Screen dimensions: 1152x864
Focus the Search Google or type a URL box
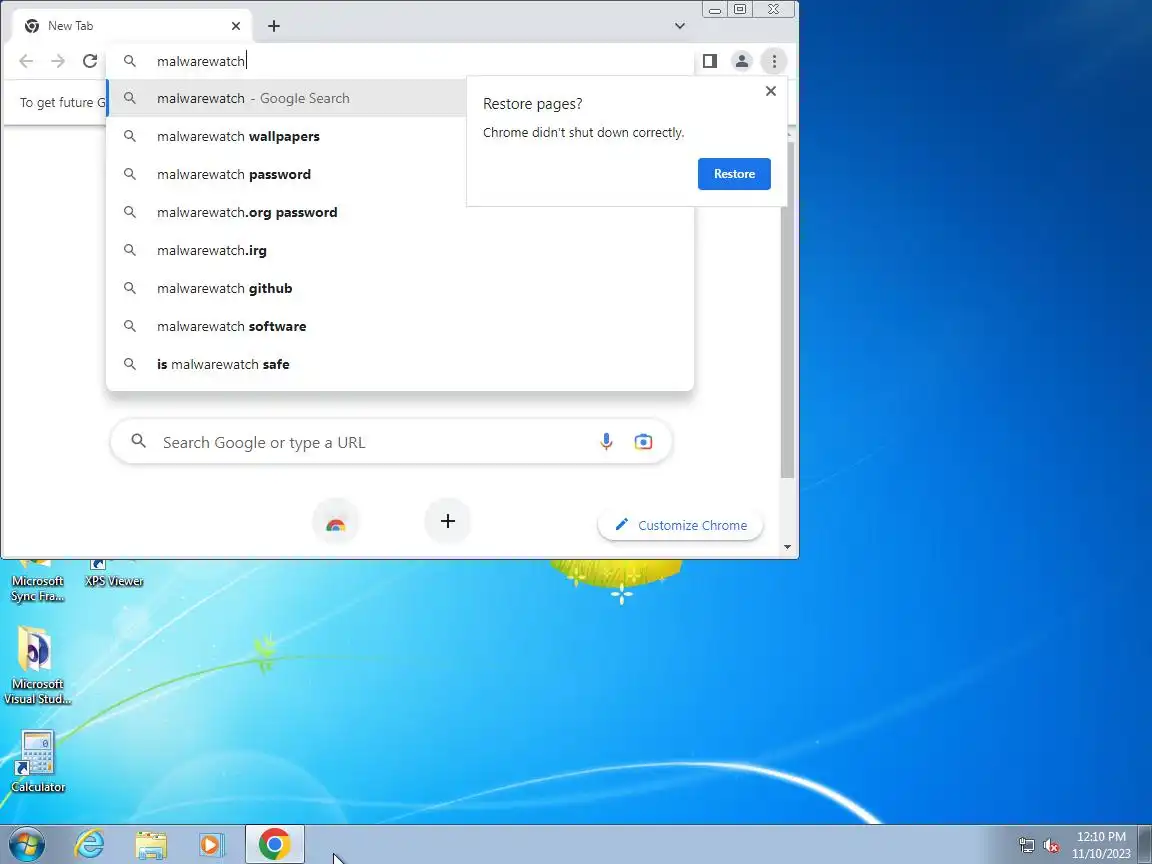point(391,442)
